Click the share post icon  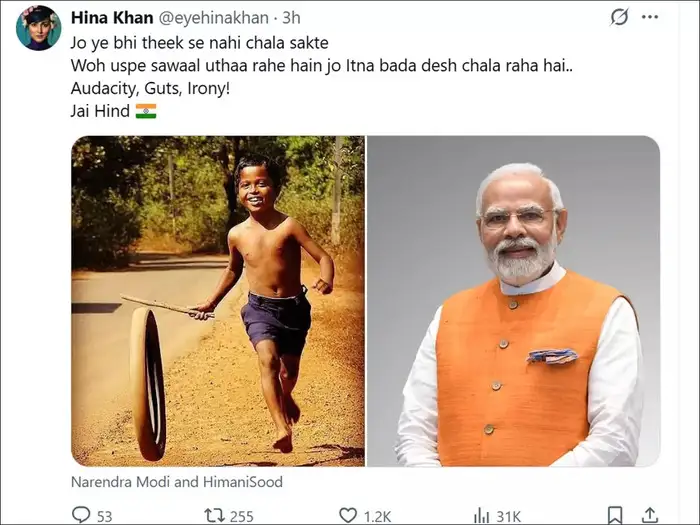[651, 515]
